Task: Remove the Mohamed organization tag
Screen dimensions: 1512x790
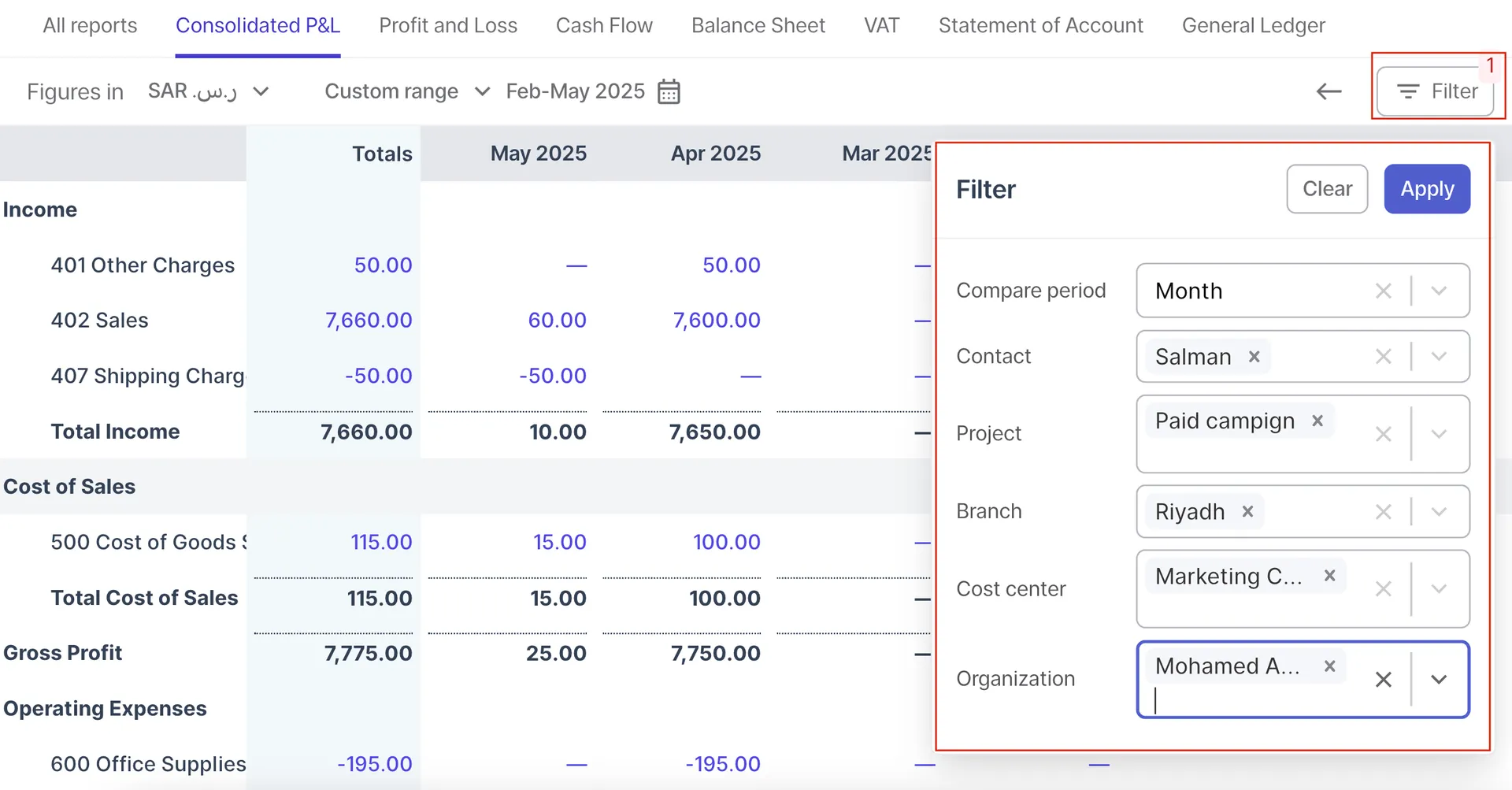Action: pyautogui.click(x=1329, y=666)
